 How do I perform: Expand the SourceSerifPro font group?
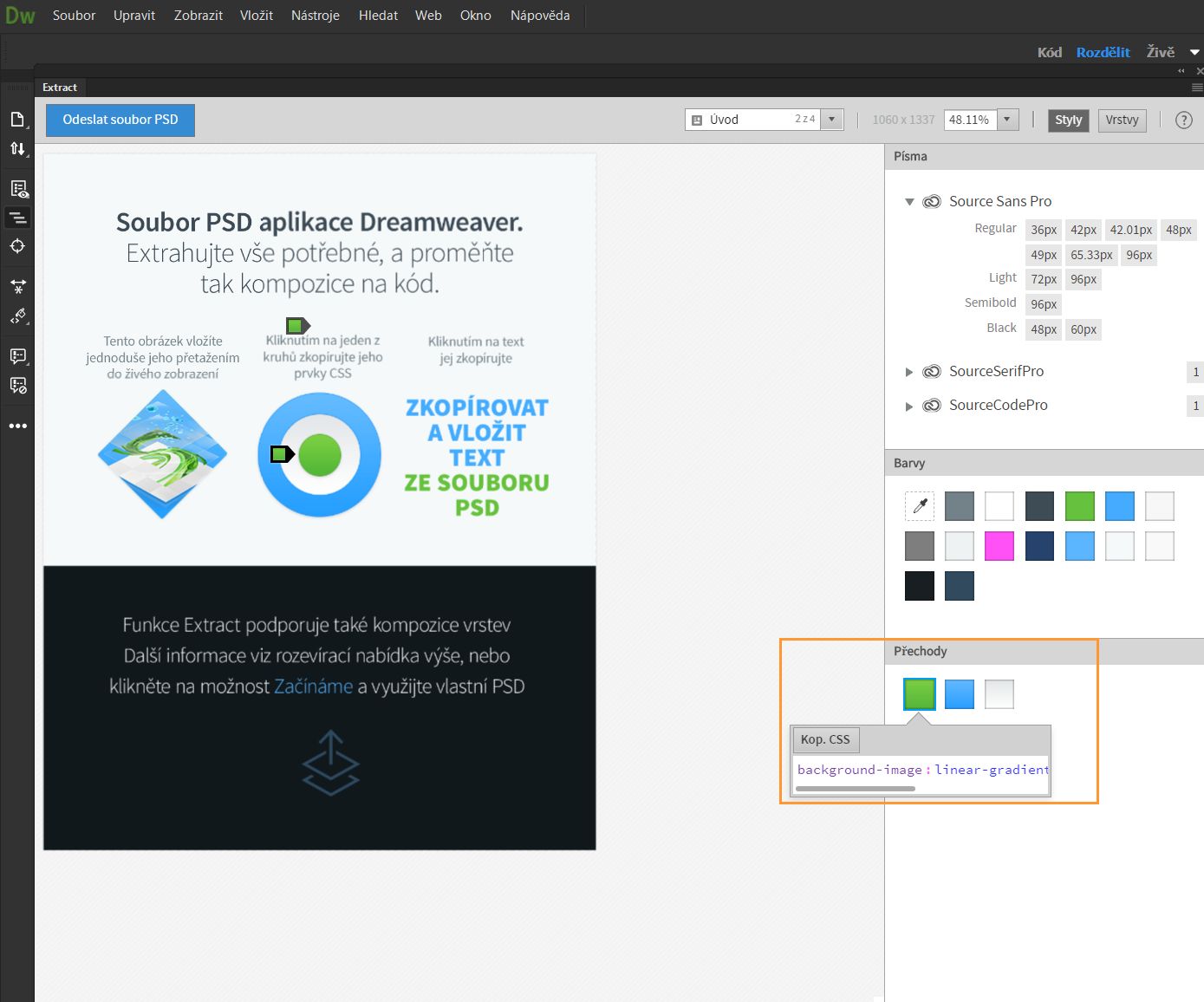[x=909, y=372]
